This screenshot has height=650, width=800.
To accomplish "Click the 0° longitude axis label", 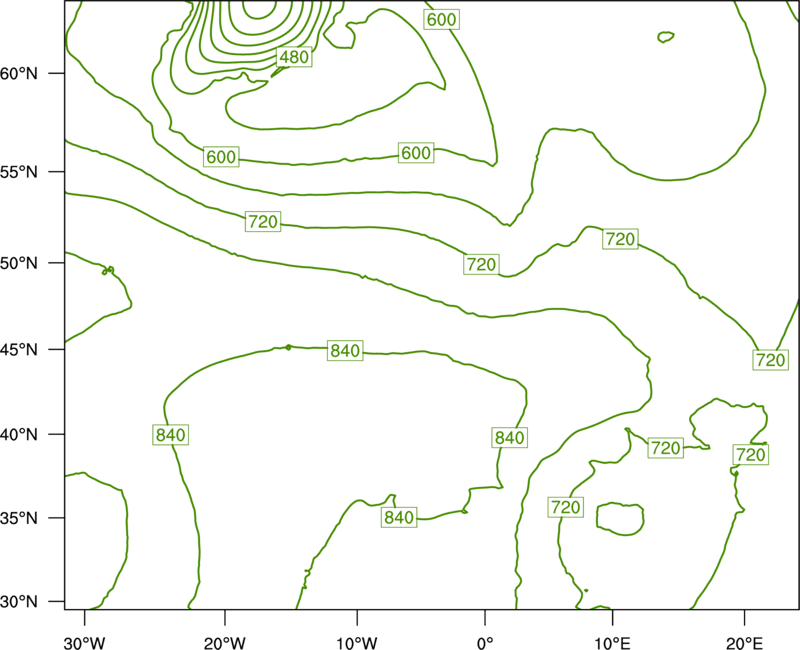I will [x=485, y=643].
